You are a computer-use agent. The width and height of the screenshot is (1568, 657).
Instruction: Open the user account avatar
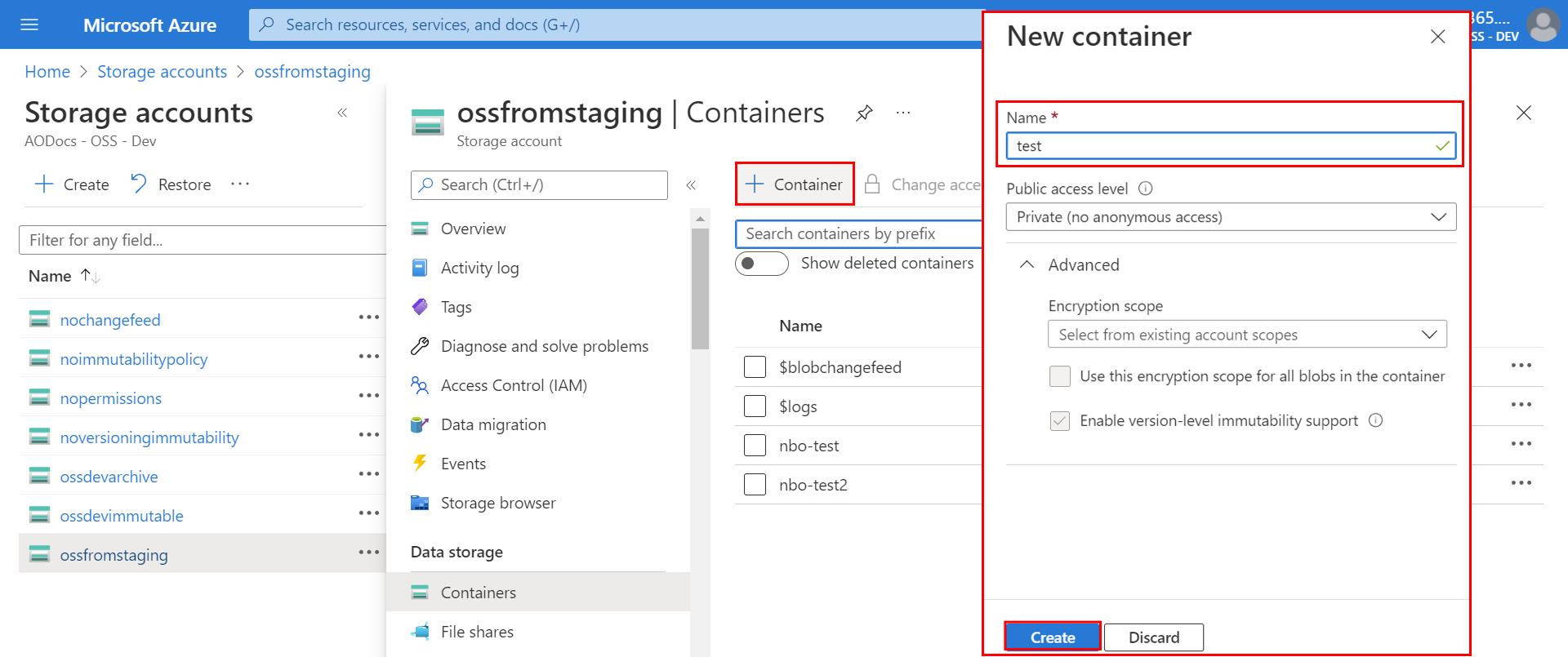coord(1543,24)
